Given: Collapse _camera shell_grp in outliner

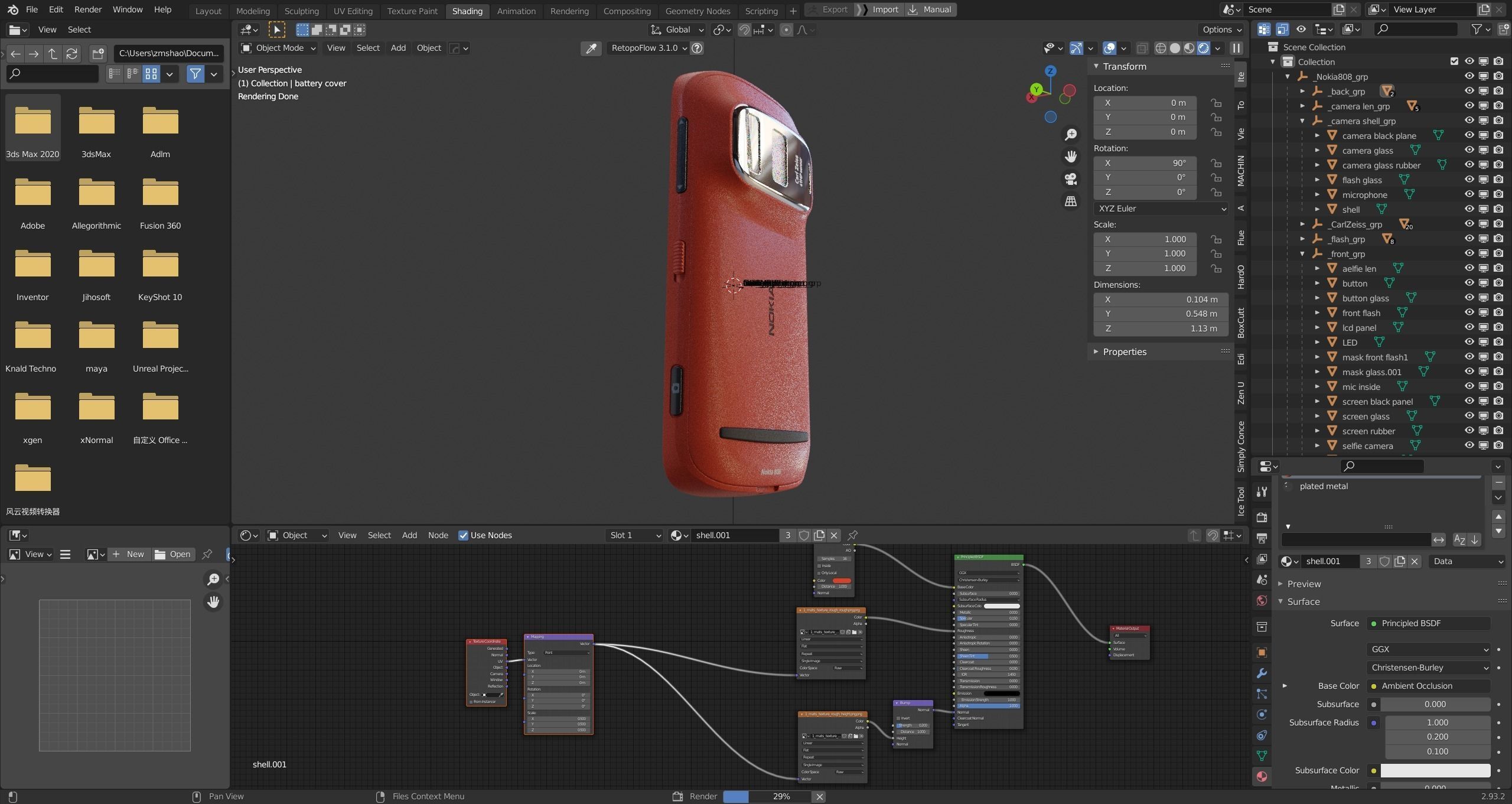Looking at the screenshot, I should pyautogui.click(x=1302, y=121).
